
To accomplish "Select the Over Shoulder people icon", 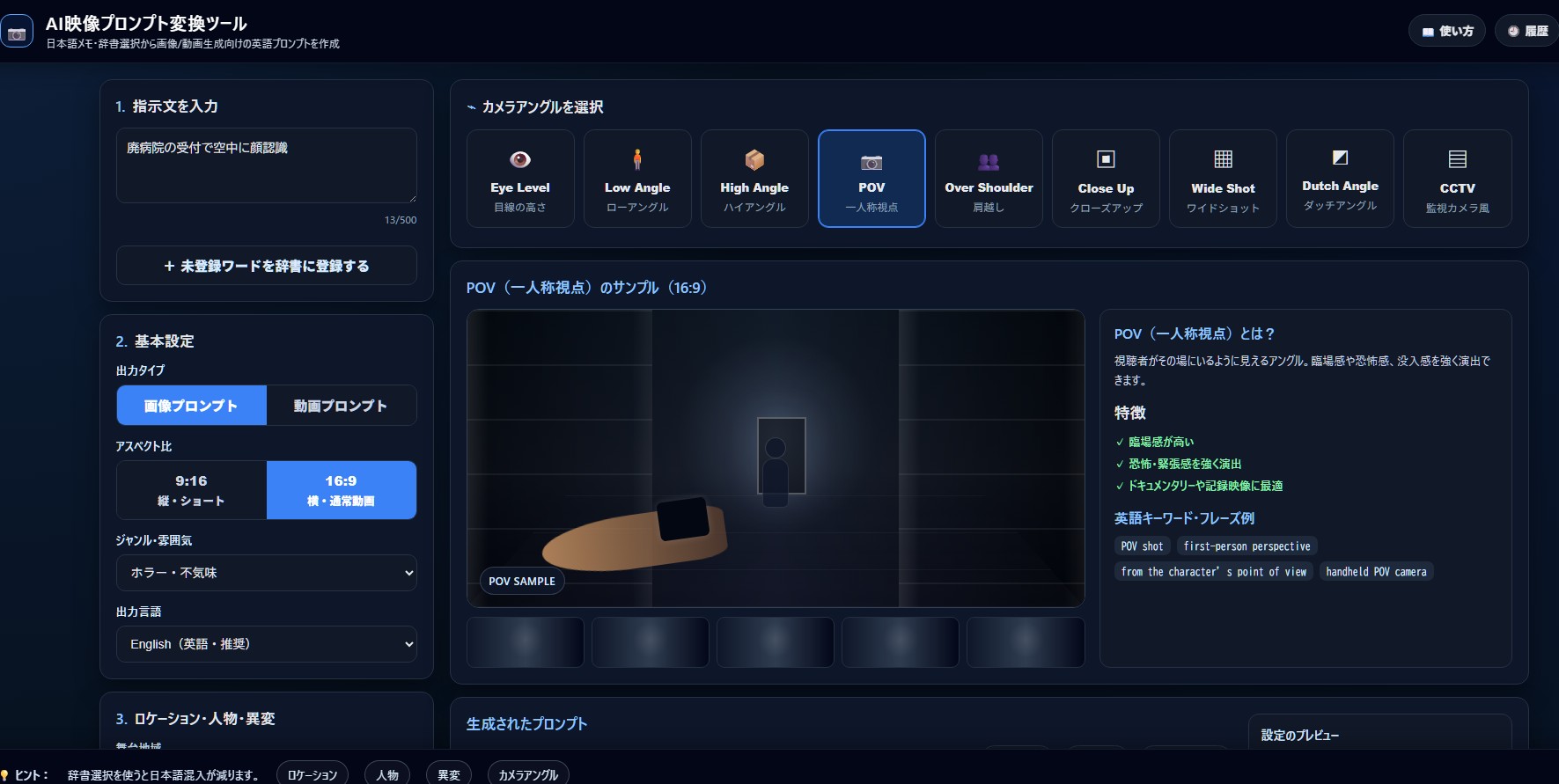I will point(989,162).
